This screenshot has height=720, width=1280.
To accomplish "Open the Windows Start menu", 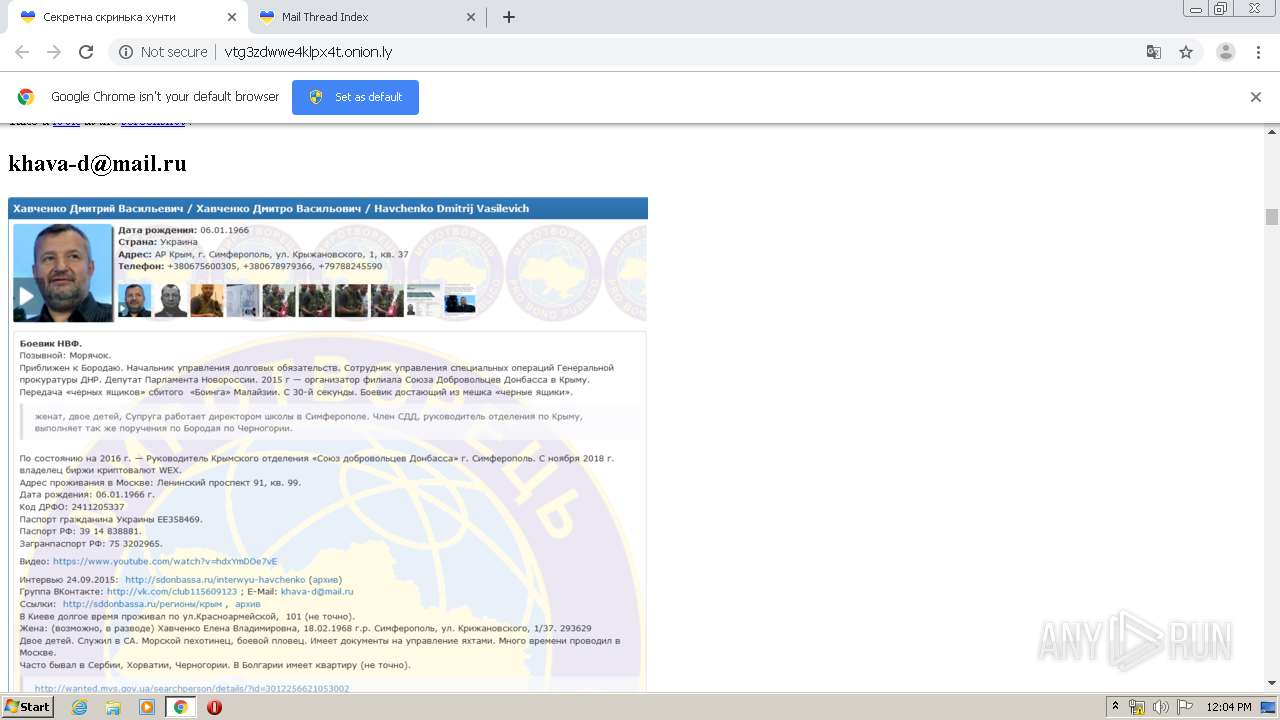I will (x=27, y=707).
